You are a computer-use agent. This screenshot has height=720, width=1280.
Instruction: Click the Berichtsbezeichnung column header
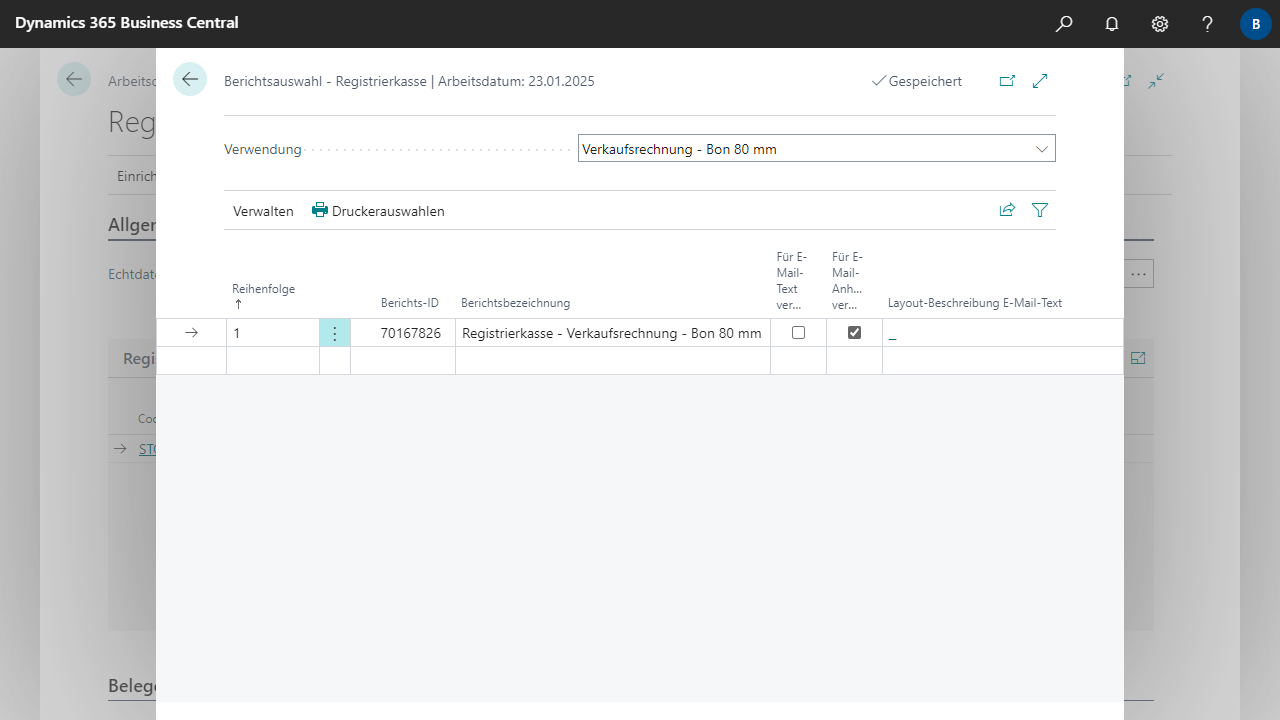515,303
